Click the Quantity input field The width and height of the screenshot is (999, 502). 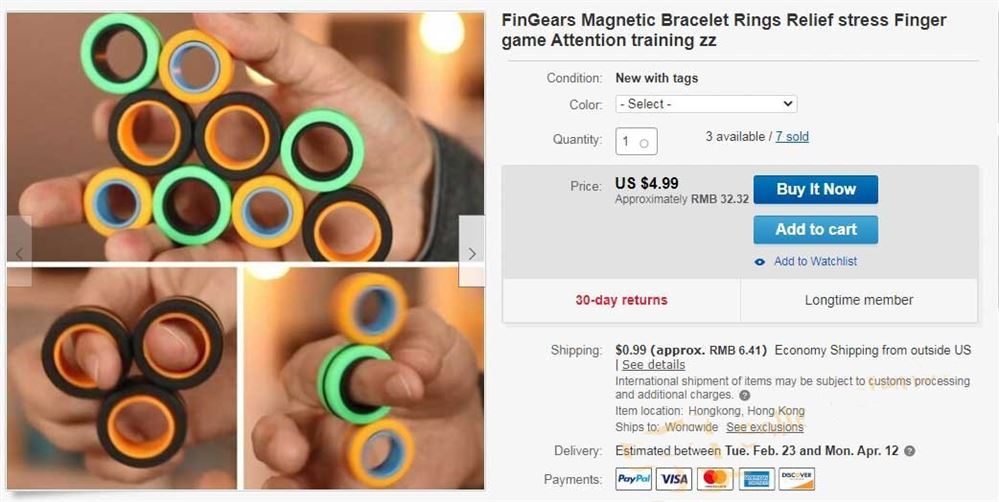point(636,142)
